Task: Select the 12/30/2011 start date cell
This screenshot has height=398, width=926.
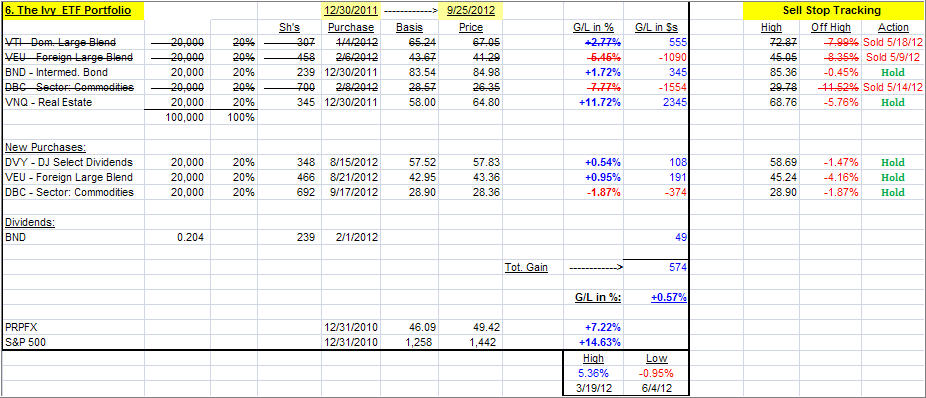Action: pos(350,10)
